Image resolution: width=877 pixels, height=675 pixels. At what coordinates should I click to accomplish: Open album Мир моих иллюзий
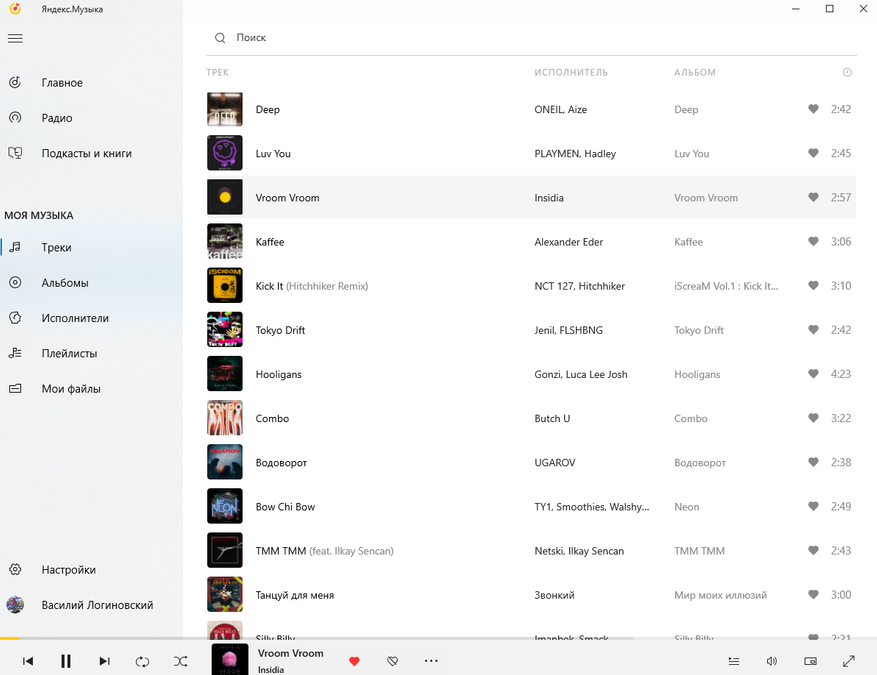[x=720, y=596]
